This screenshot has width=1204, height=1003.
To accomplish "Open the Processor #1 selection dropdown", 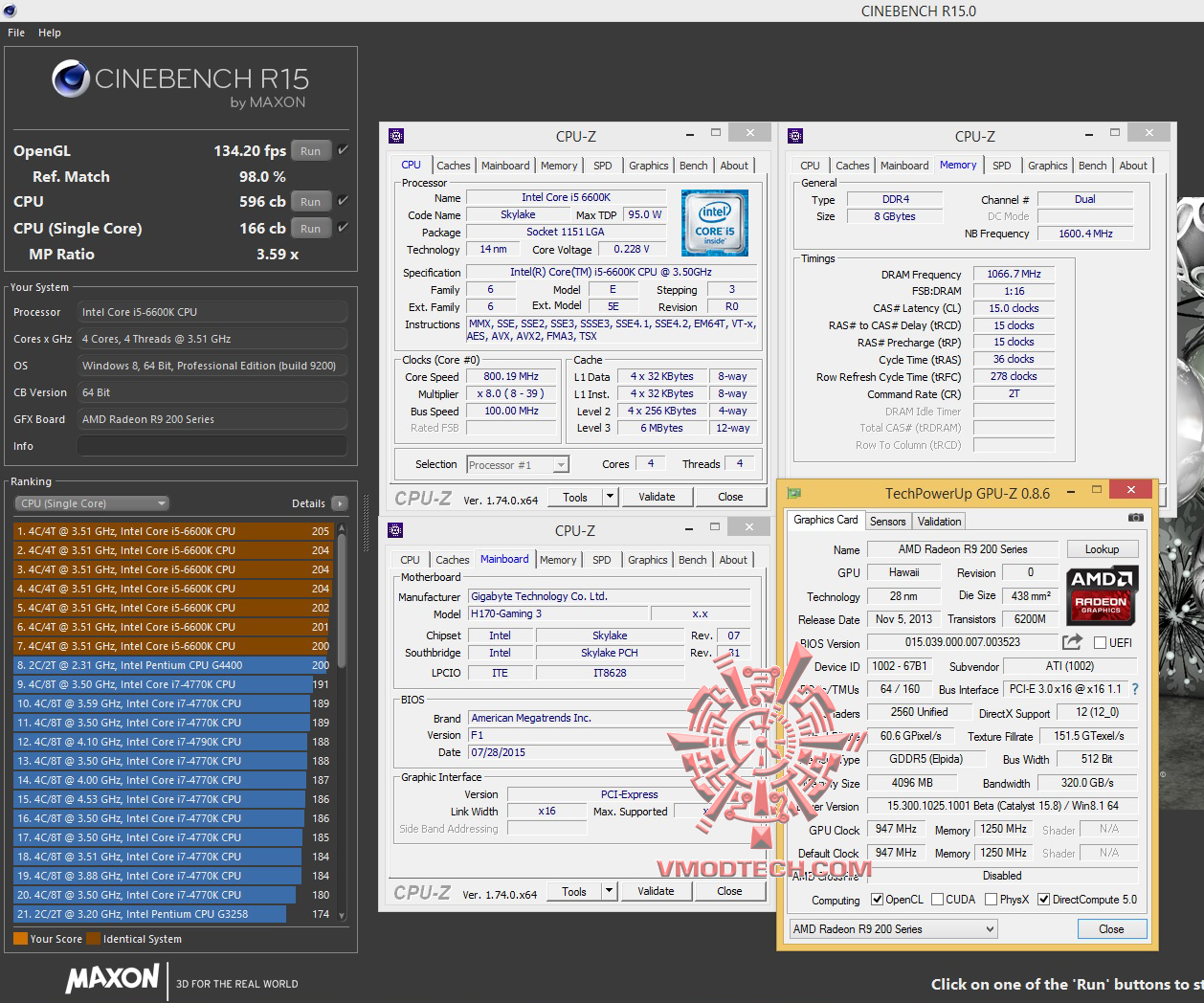I will 518,465.
